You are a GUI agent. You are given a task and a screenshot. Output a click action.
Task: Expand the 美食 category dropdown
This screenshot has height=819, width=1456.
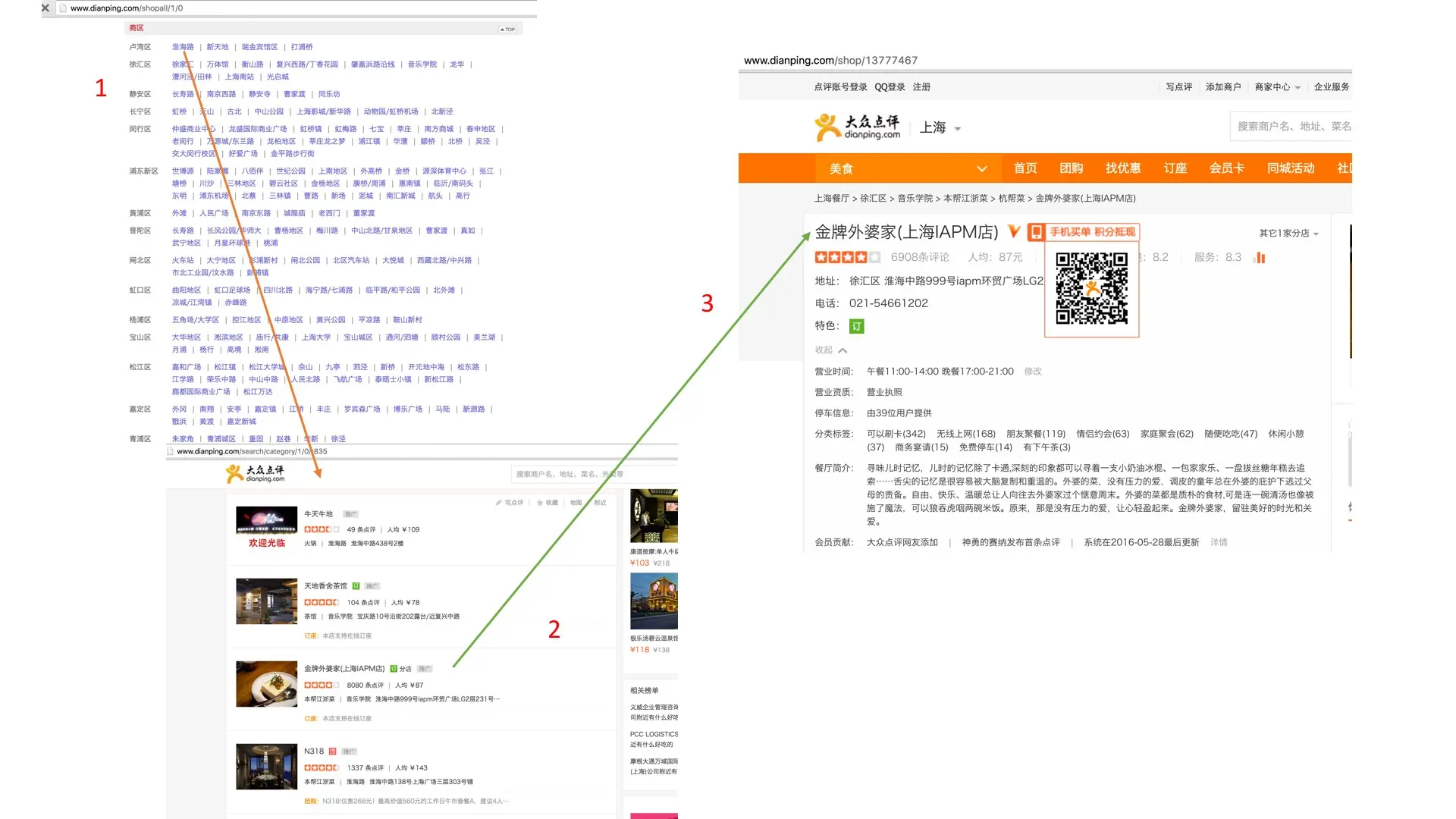[981, 169]
